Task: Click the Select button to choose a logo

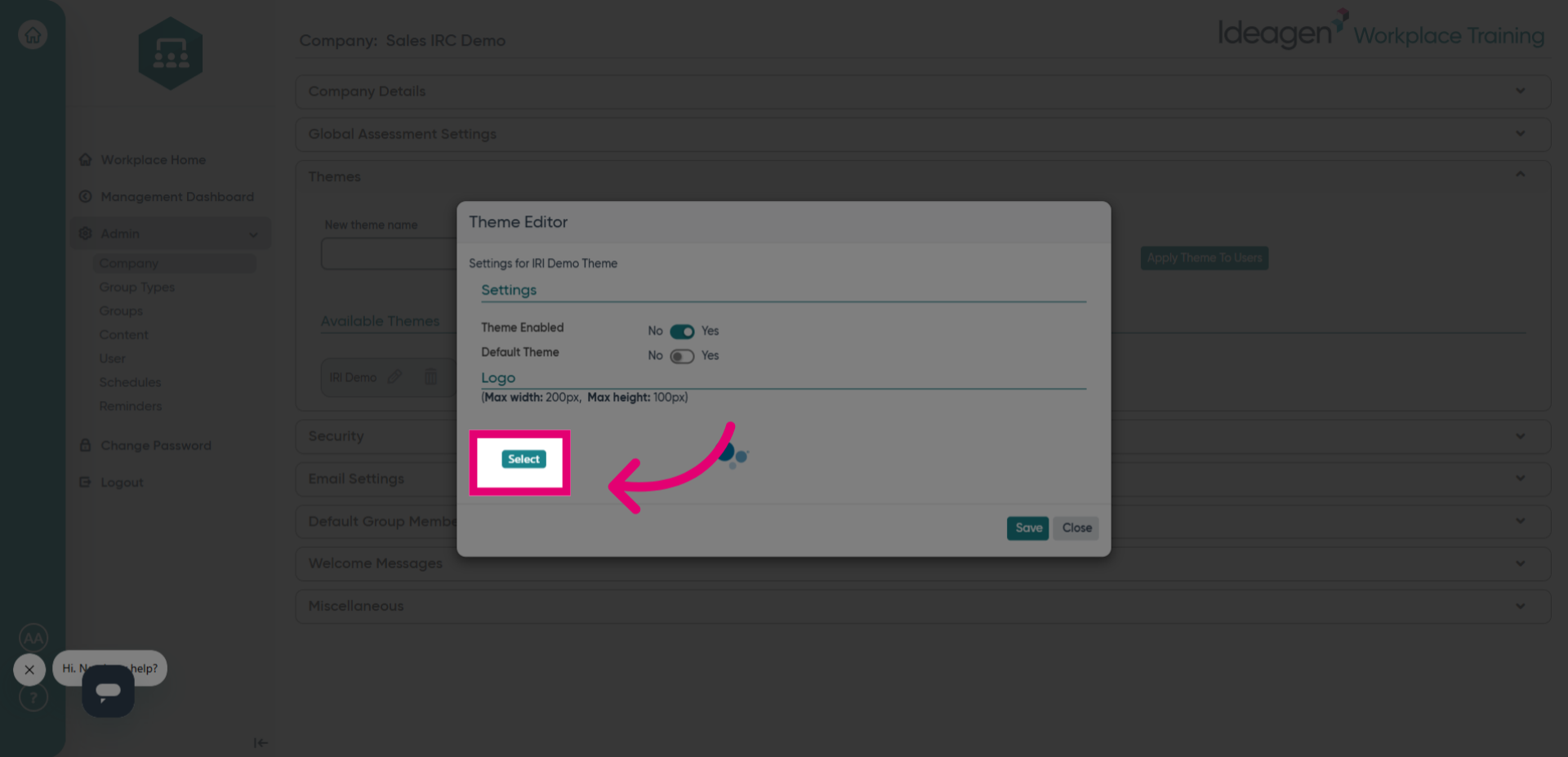Action: 523,459
